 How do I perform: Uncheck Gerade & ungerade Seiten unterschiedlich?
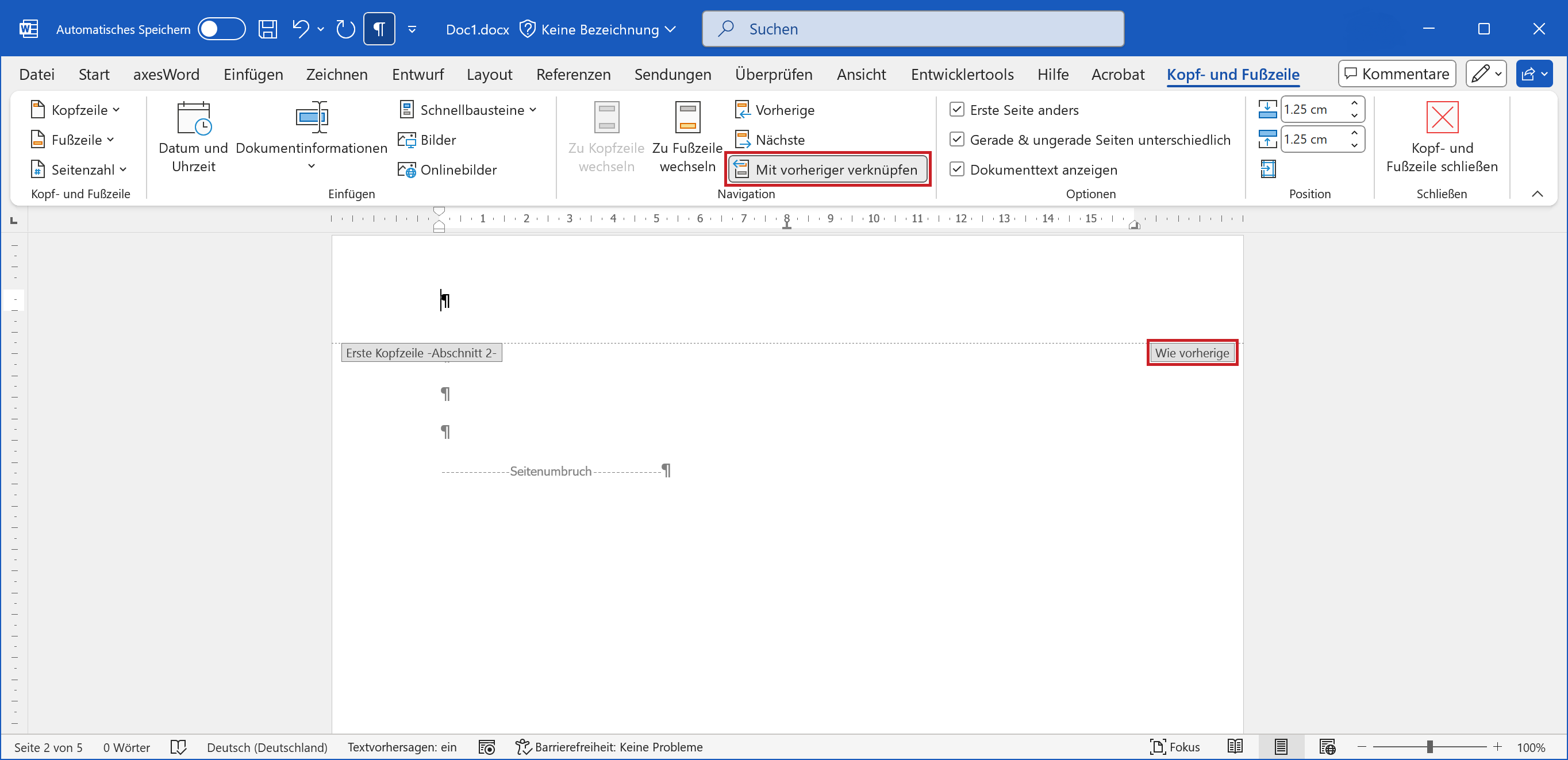(x=956, y=140)
